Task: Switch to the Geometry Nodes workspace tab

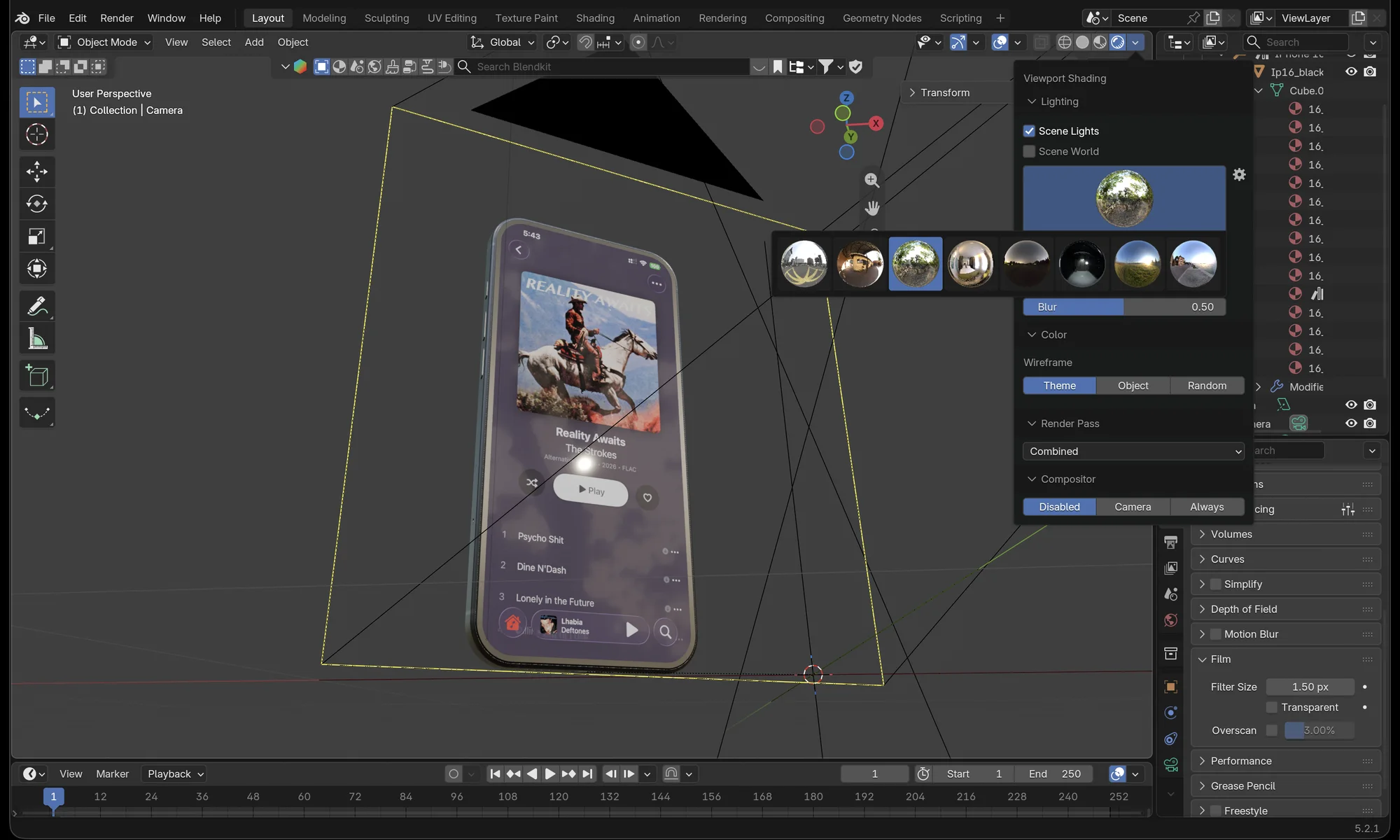Action: coord(882,18)
